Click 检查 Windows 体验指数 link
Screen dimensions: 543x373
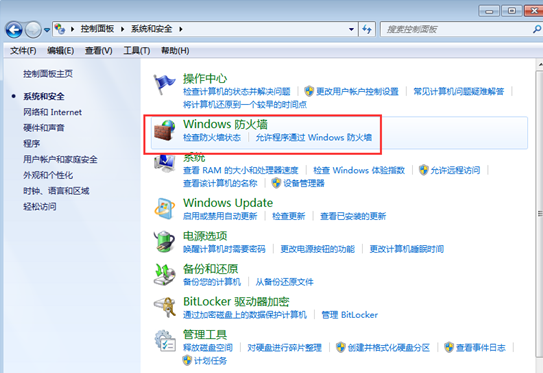tap(359, 170)
